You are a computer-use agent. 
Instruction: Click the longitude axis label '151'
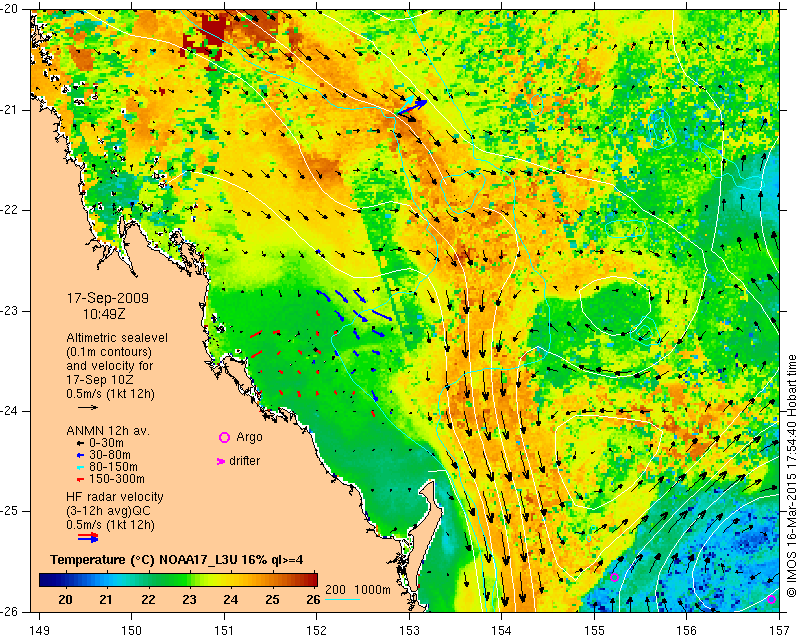tap(224, 631)
